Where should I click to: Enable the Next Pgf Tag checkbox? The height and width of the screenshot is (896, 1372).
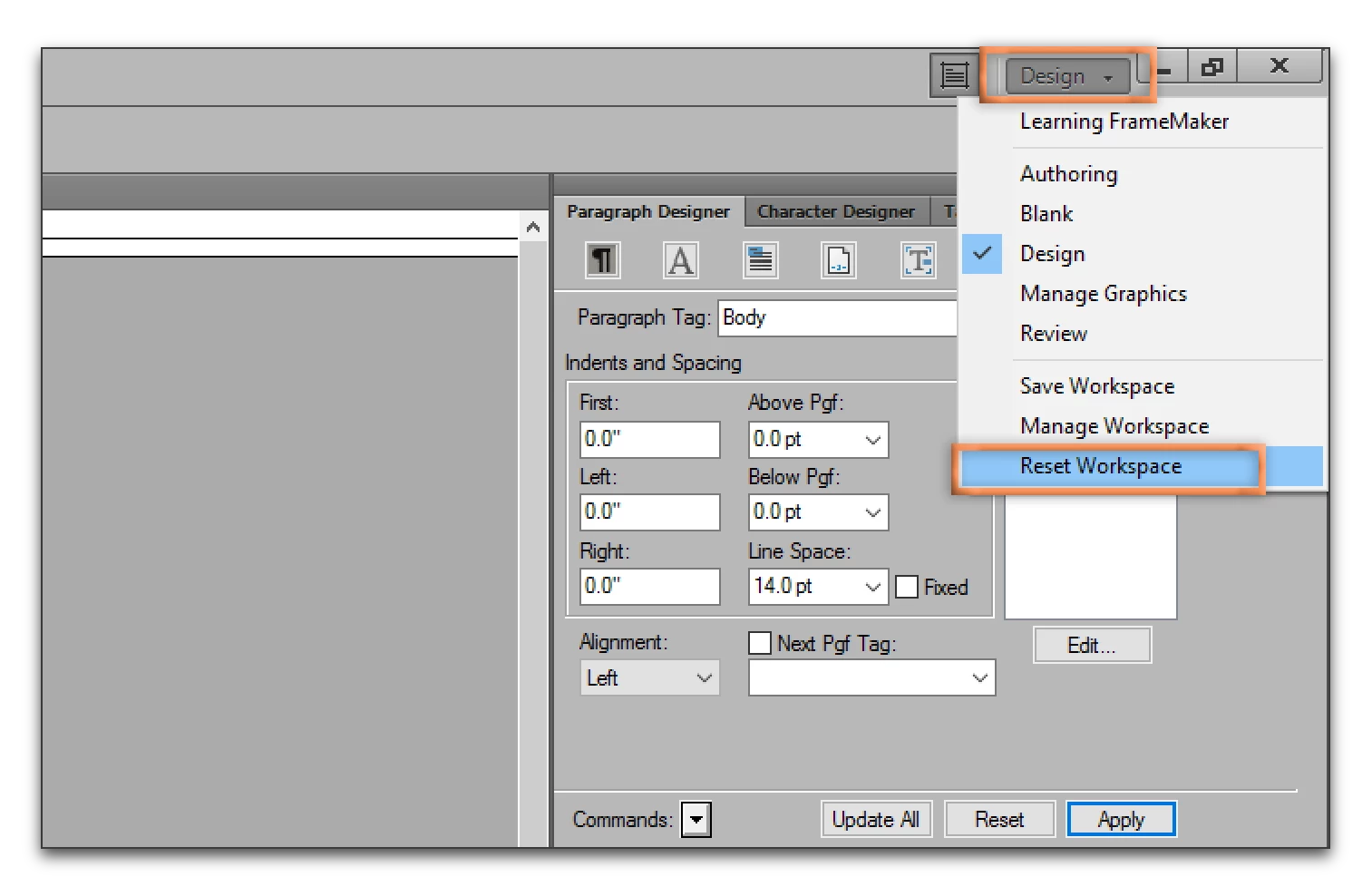point(760,643)
